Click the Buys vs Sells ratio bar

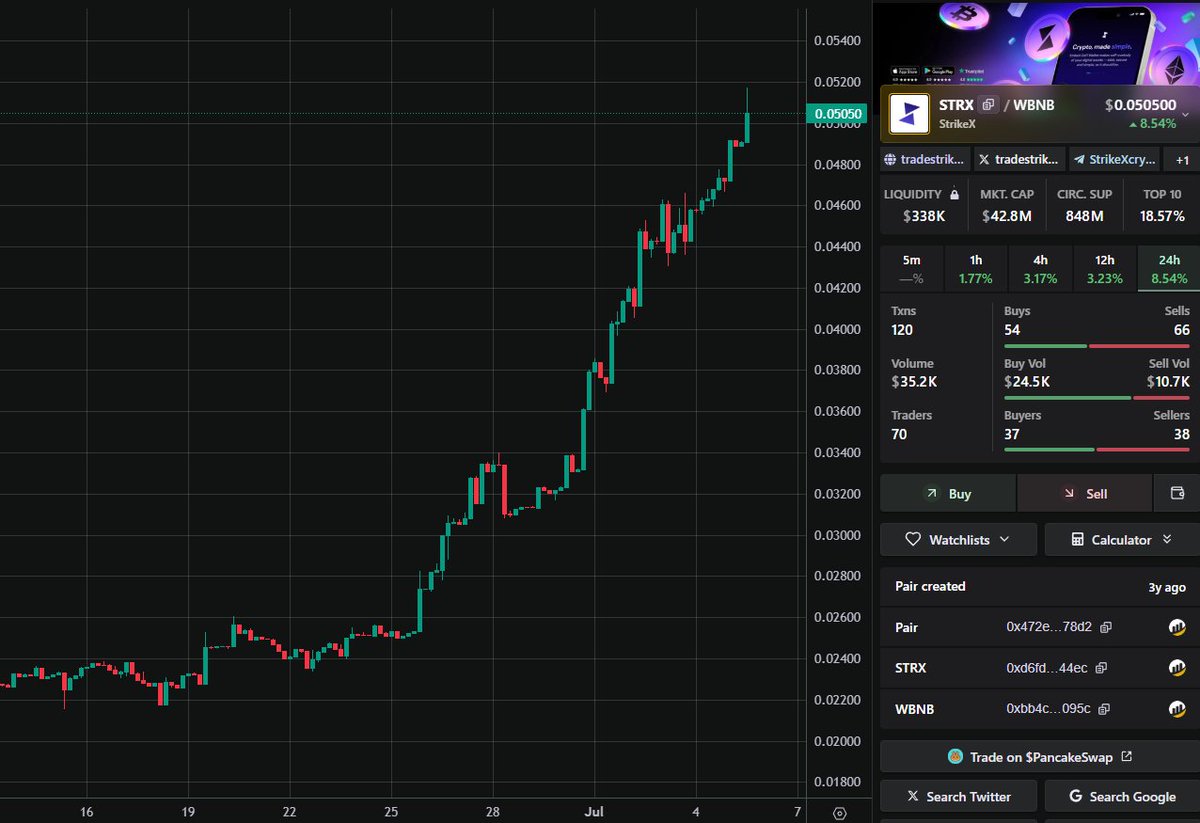pos(1097,346)
